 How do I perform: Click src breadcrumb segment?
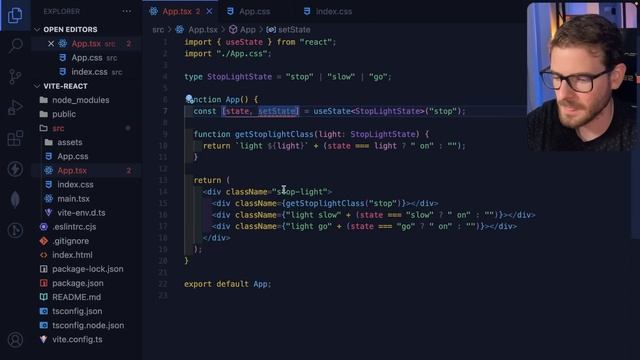pos(158,30)
